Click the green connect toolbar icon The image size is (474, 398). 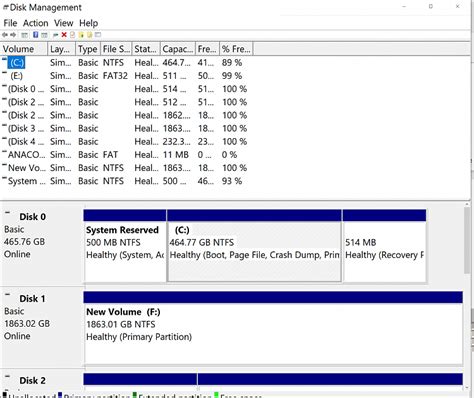click(55, 35)
